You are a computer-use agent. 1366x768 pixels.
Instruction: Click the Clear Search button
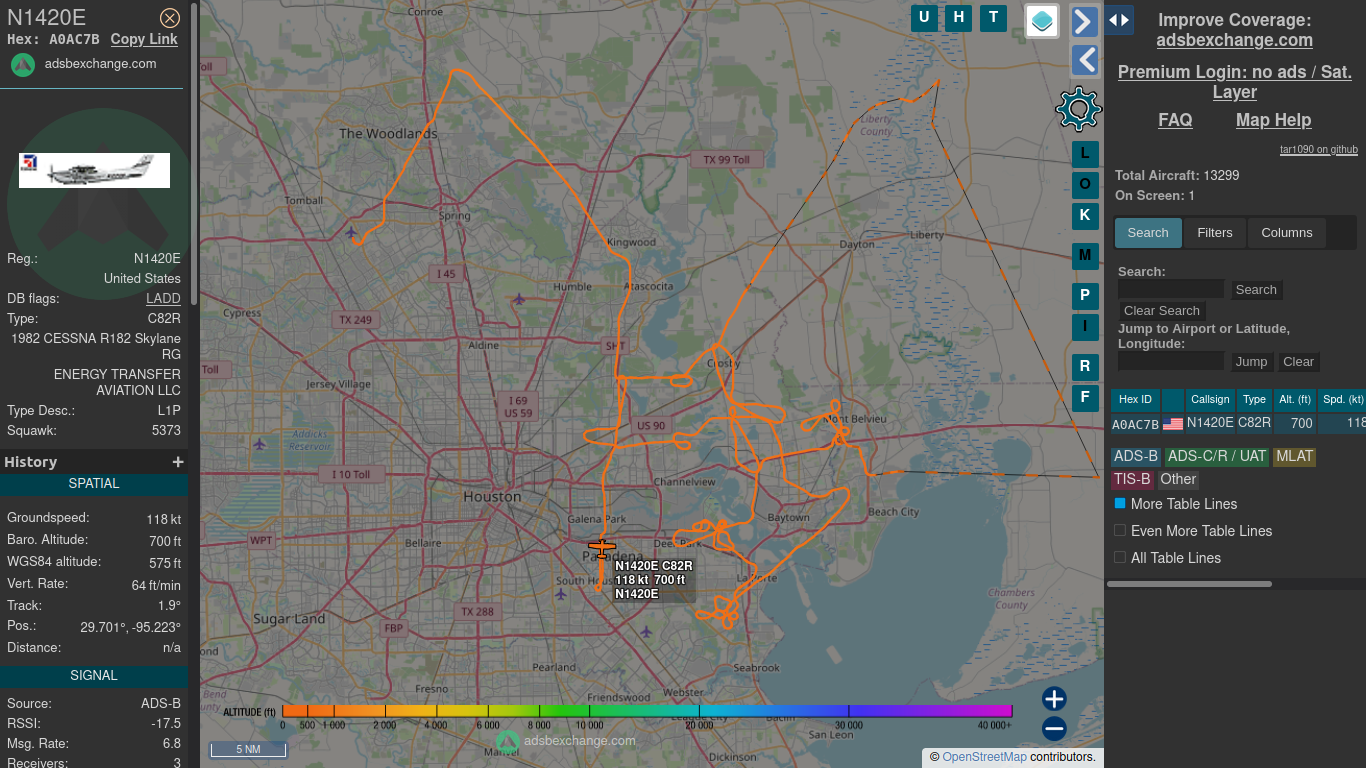(x=1162, y=311)
